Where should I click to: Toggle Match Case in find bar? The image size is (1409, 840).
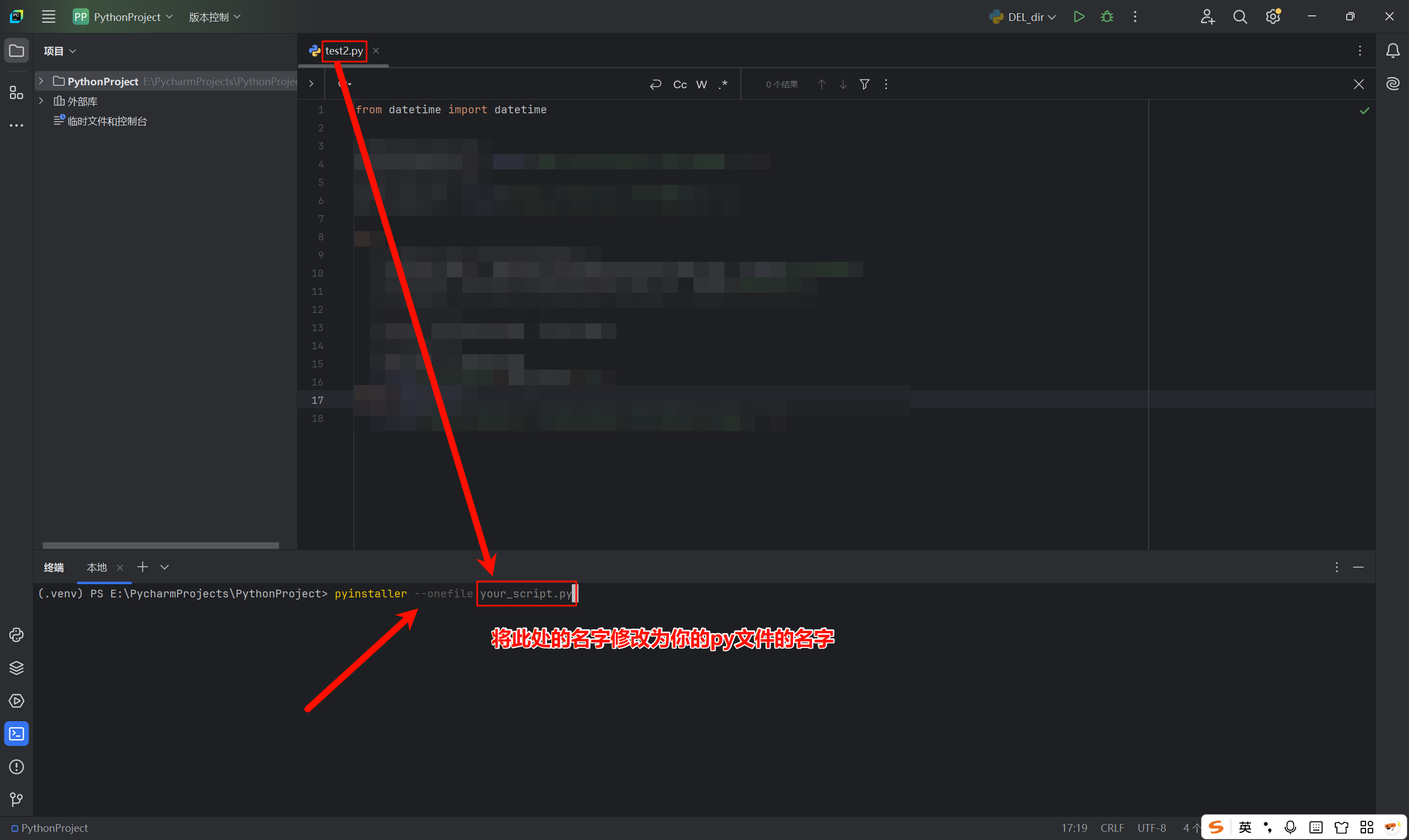click(x=680, y=84)
